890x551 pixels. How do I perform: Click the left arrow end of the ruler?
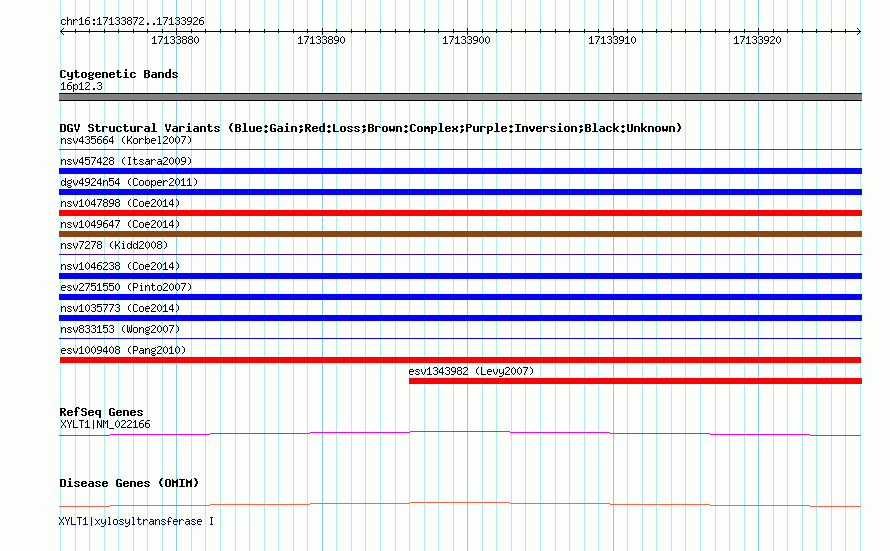point(62,32)
